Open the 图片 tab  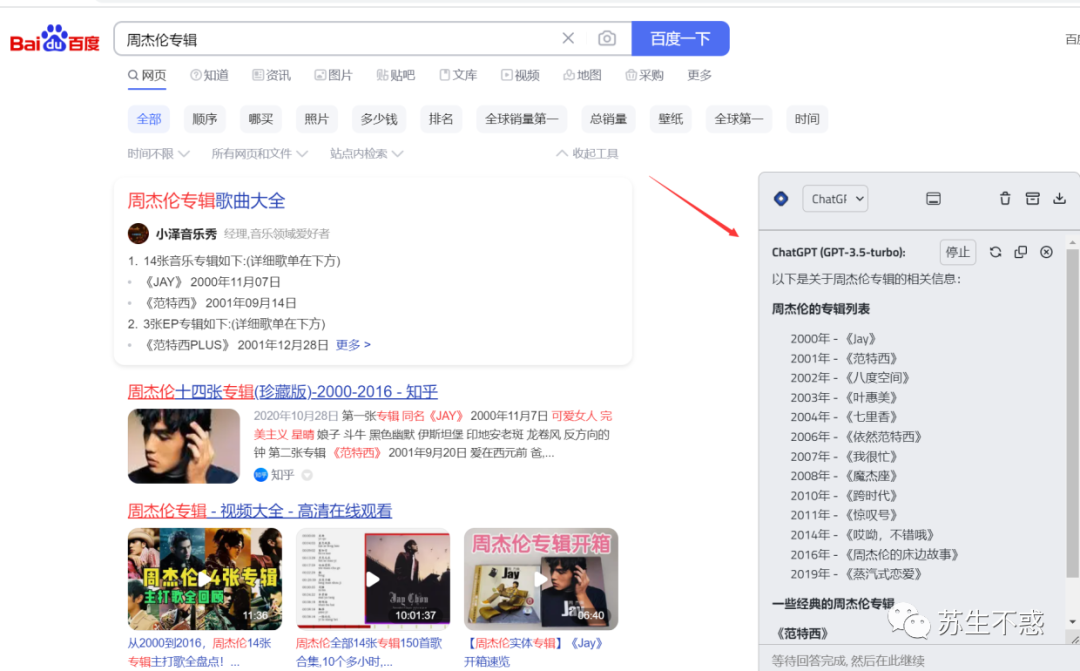333,75
